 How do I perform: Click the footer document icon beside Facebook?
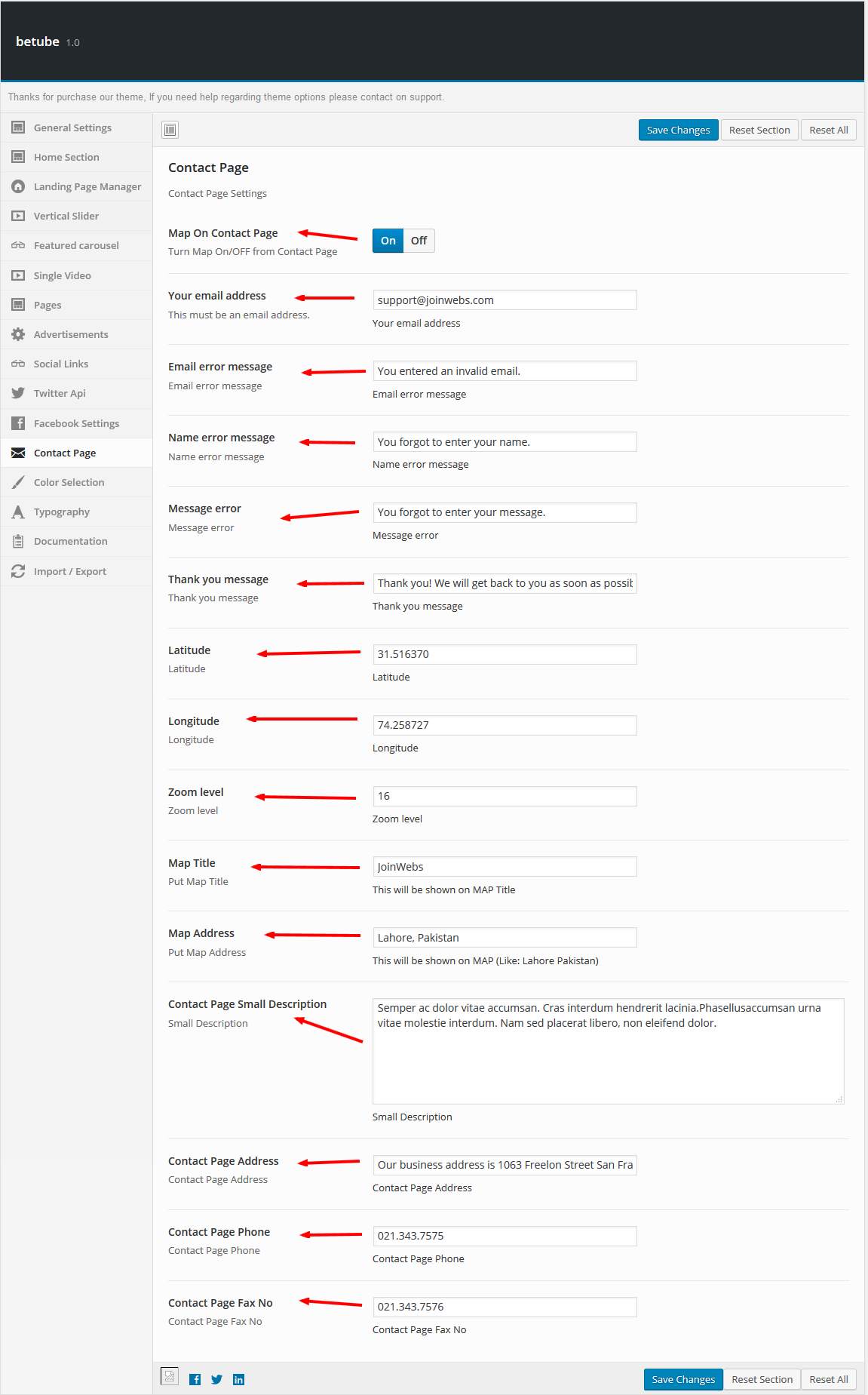[x=170, y=1377]
